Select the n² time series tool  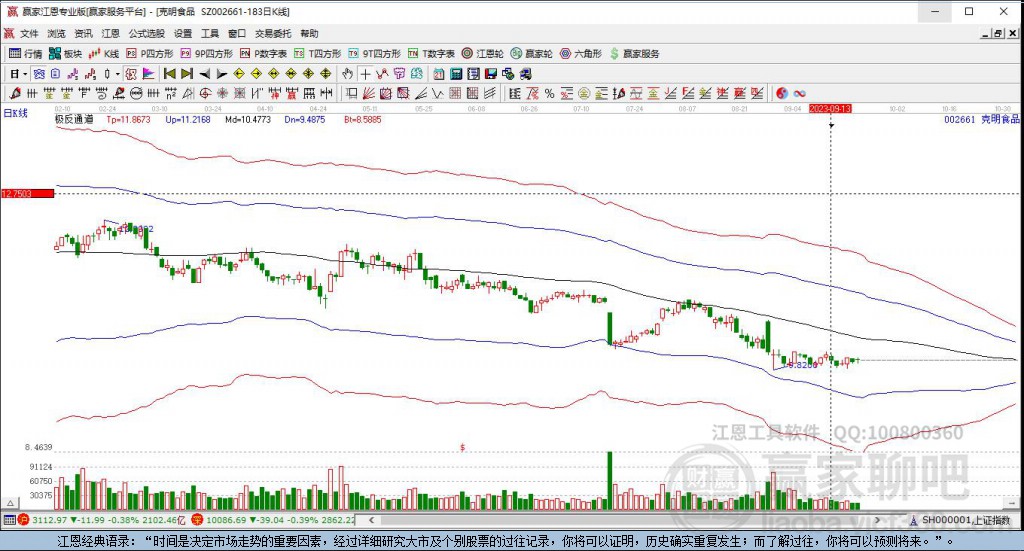(170, 93)
